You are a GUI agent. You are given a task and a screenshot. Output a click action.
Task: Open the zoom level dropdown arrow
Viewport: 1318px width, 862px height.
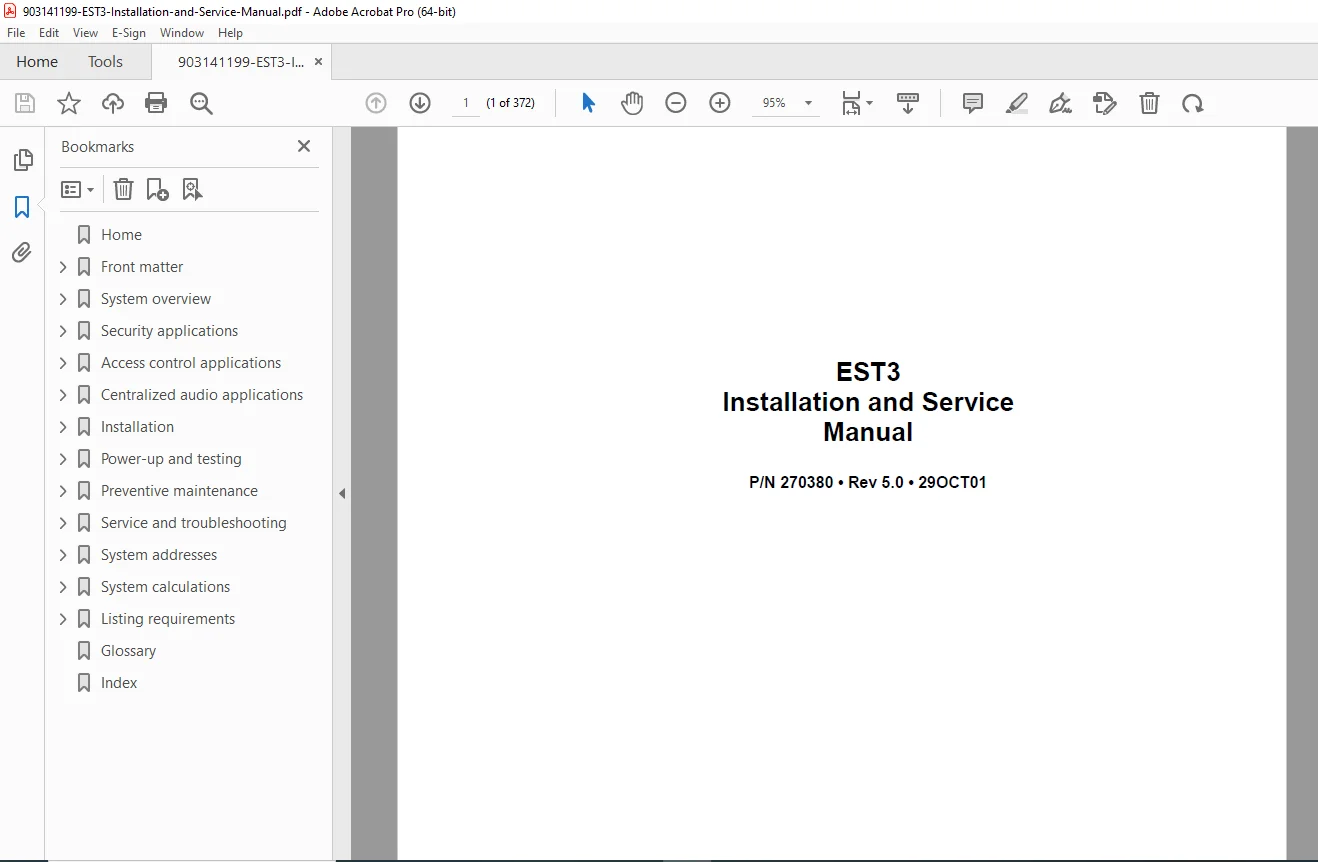coord(808,103)
